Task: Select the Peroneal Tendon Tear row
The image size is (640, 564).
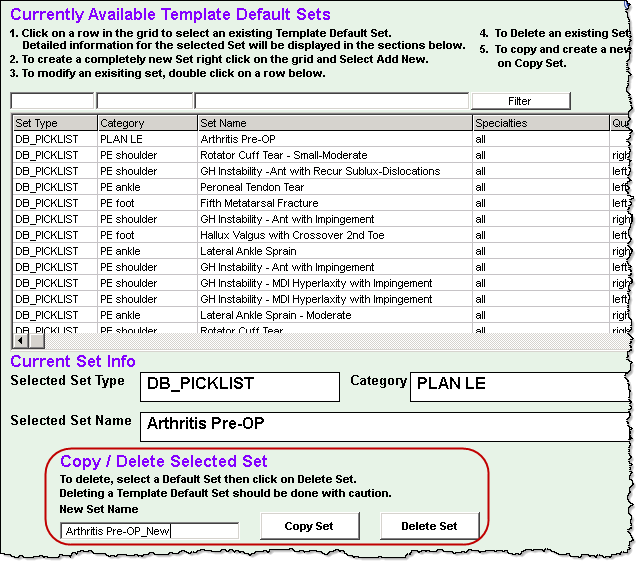Action: tap(321, 187)
